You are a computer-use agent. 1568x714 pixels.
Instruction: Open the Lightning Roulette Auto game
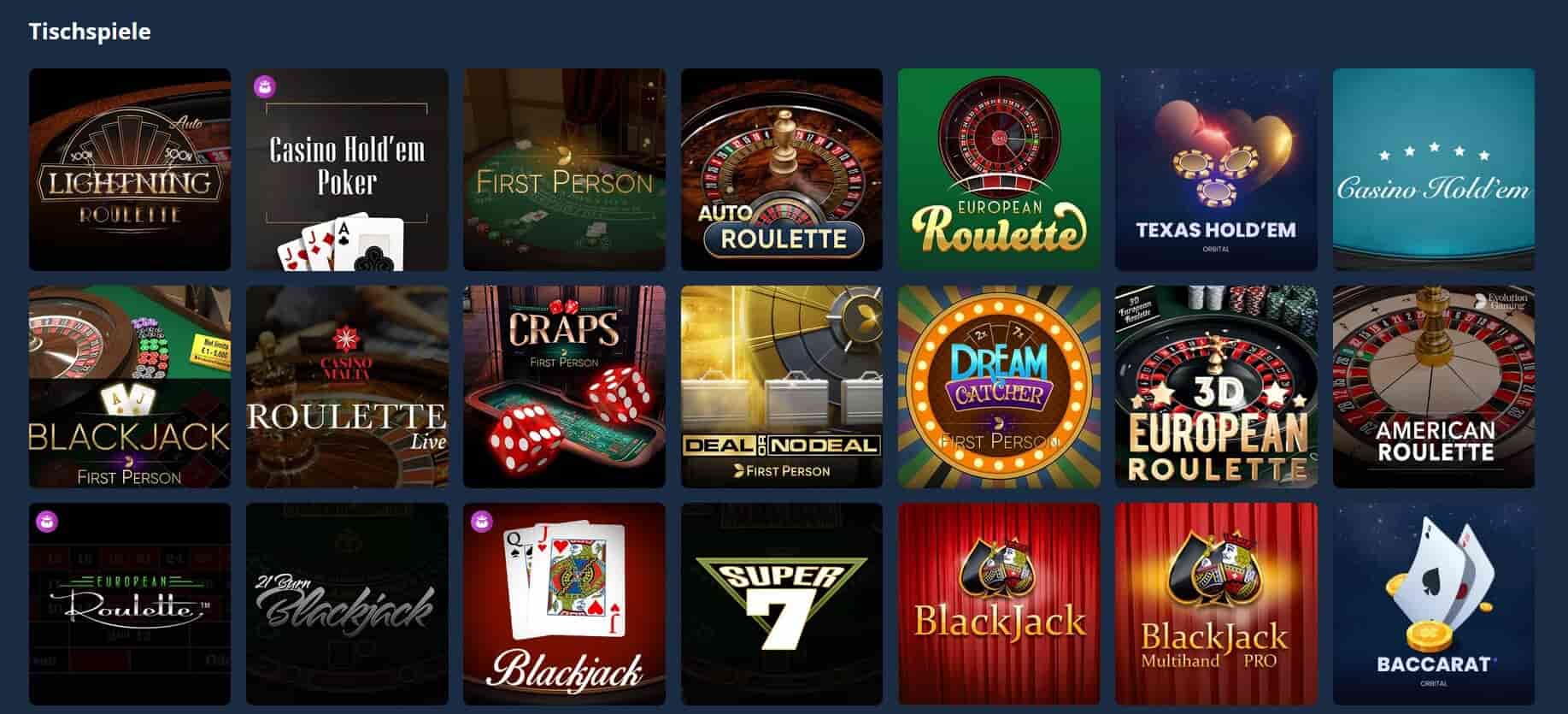[130, 169]
